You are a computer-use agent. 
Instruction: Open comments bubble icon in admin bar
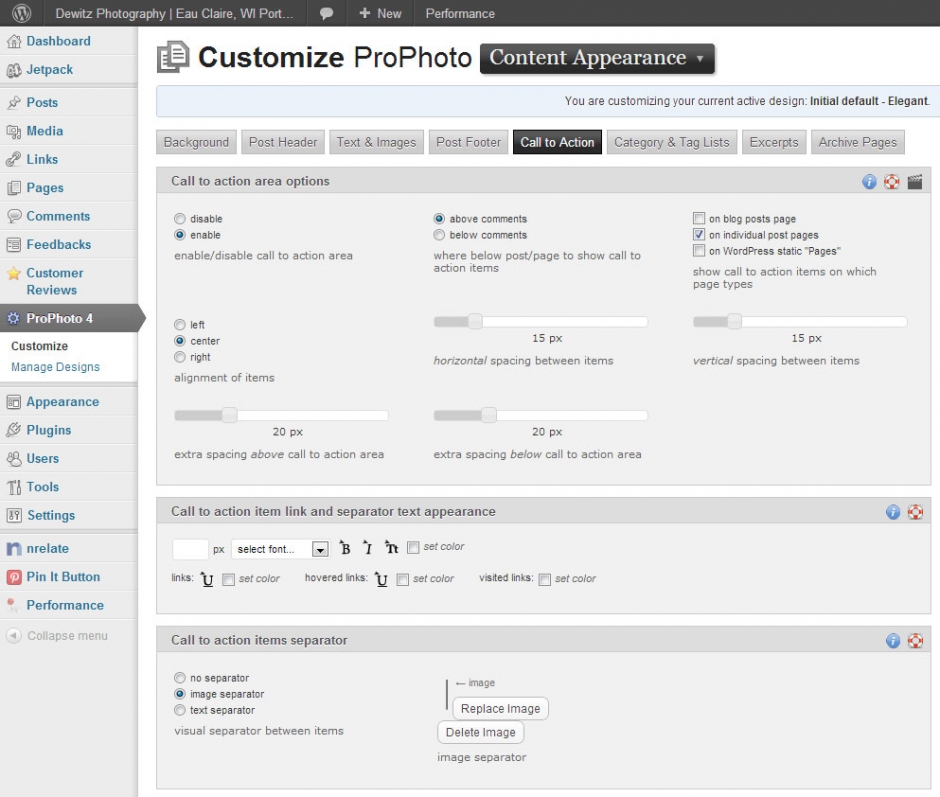pyautogui.click(x=326, y=13)
